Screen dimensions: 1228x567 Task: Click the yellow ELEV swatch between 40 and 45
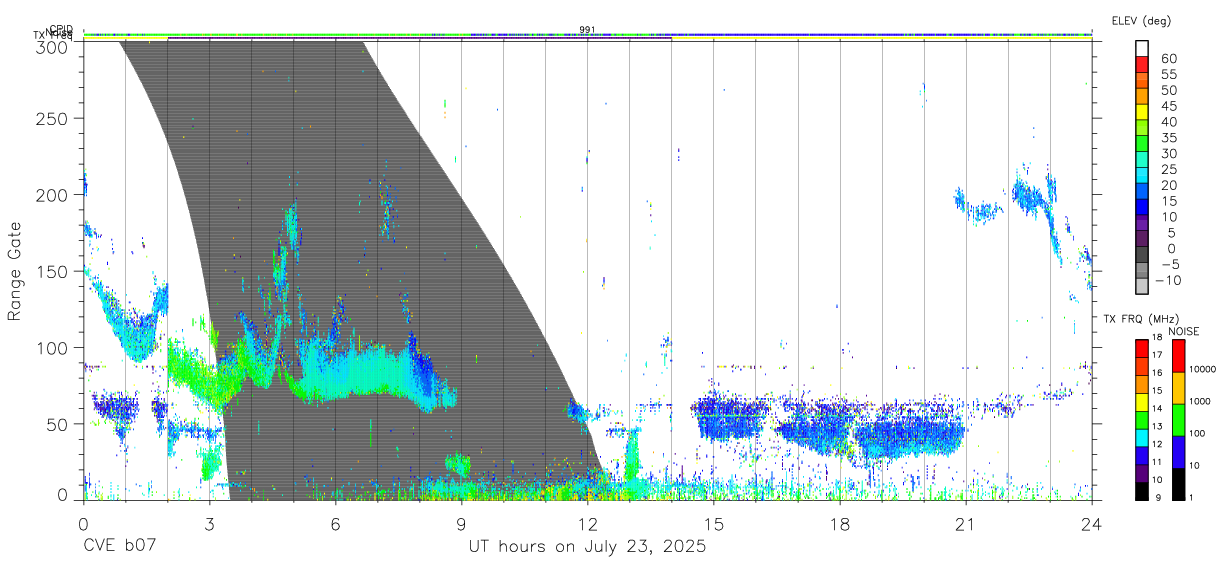[1142, 113]
